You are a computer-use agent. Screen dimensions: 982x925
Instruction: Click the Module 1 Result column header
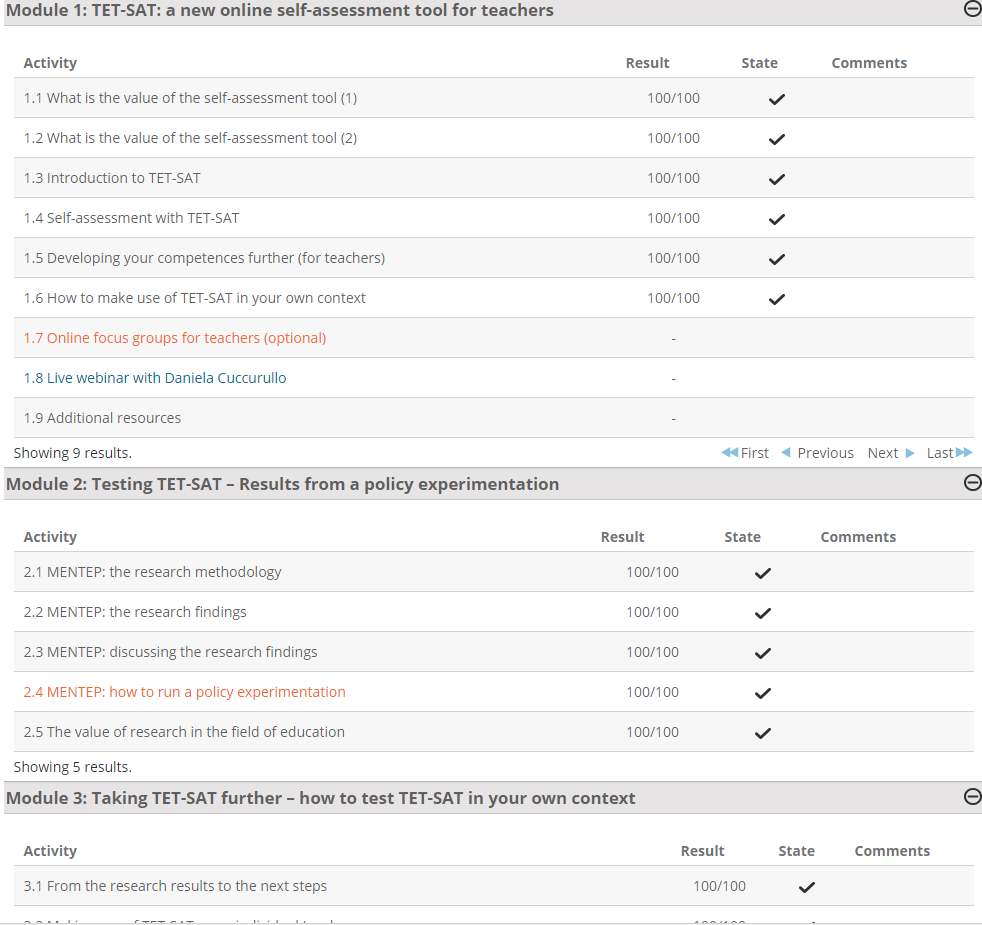click(648, 63)
